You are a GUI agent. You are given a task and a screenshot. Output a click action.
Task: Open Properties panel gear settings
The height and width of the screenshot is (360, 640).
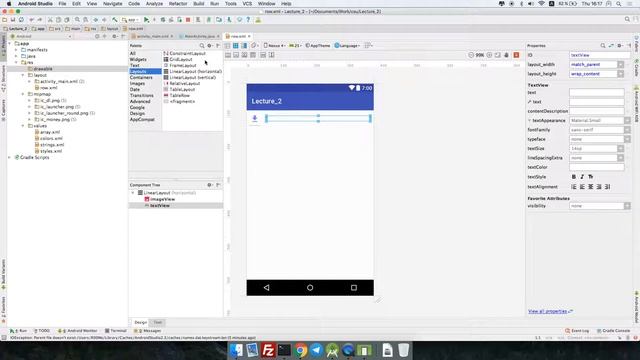(x=620, y=46)
